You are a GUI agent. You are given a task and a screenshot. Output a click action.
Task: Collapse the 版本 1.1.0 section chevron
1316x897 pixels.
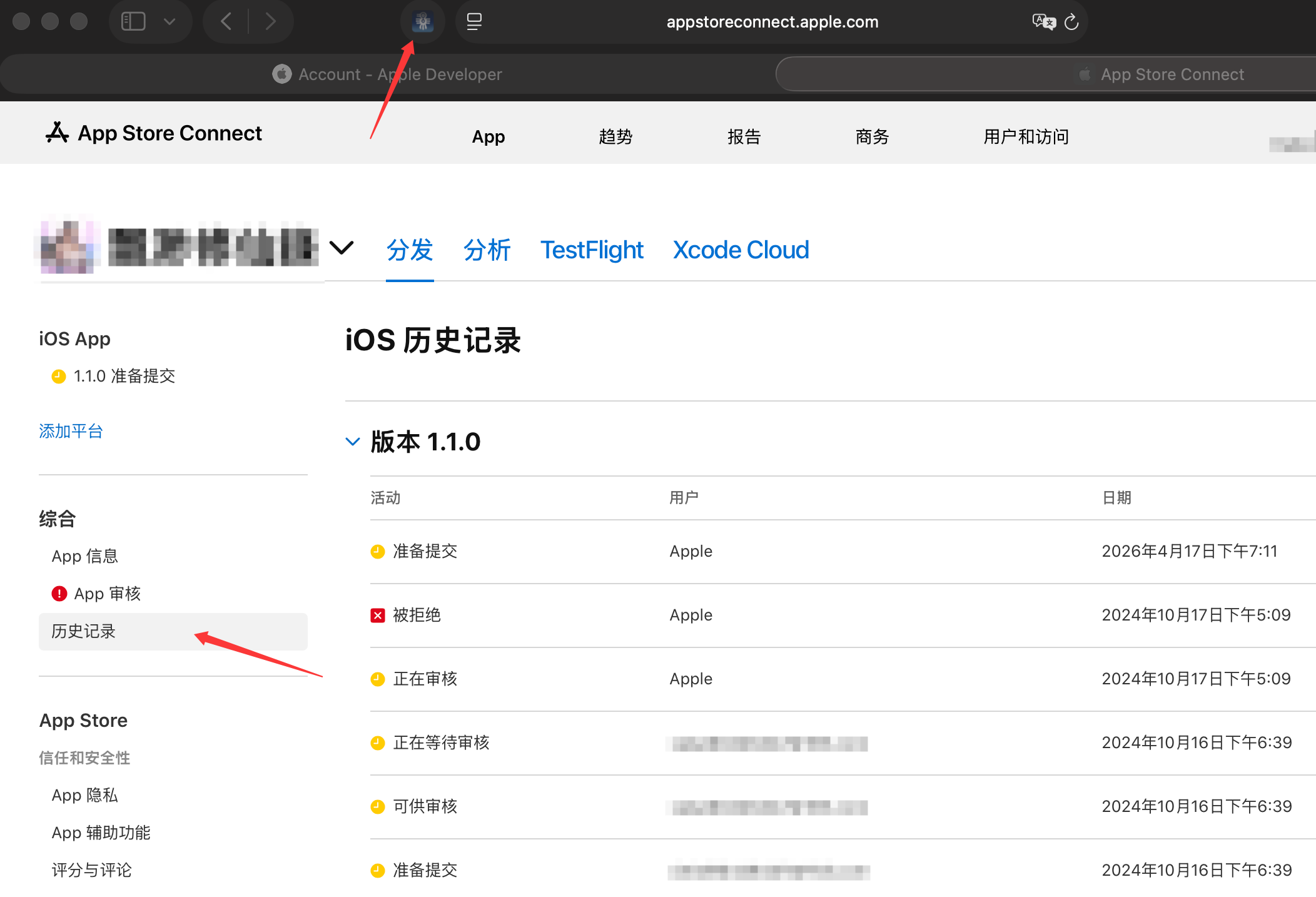(353, 442)
